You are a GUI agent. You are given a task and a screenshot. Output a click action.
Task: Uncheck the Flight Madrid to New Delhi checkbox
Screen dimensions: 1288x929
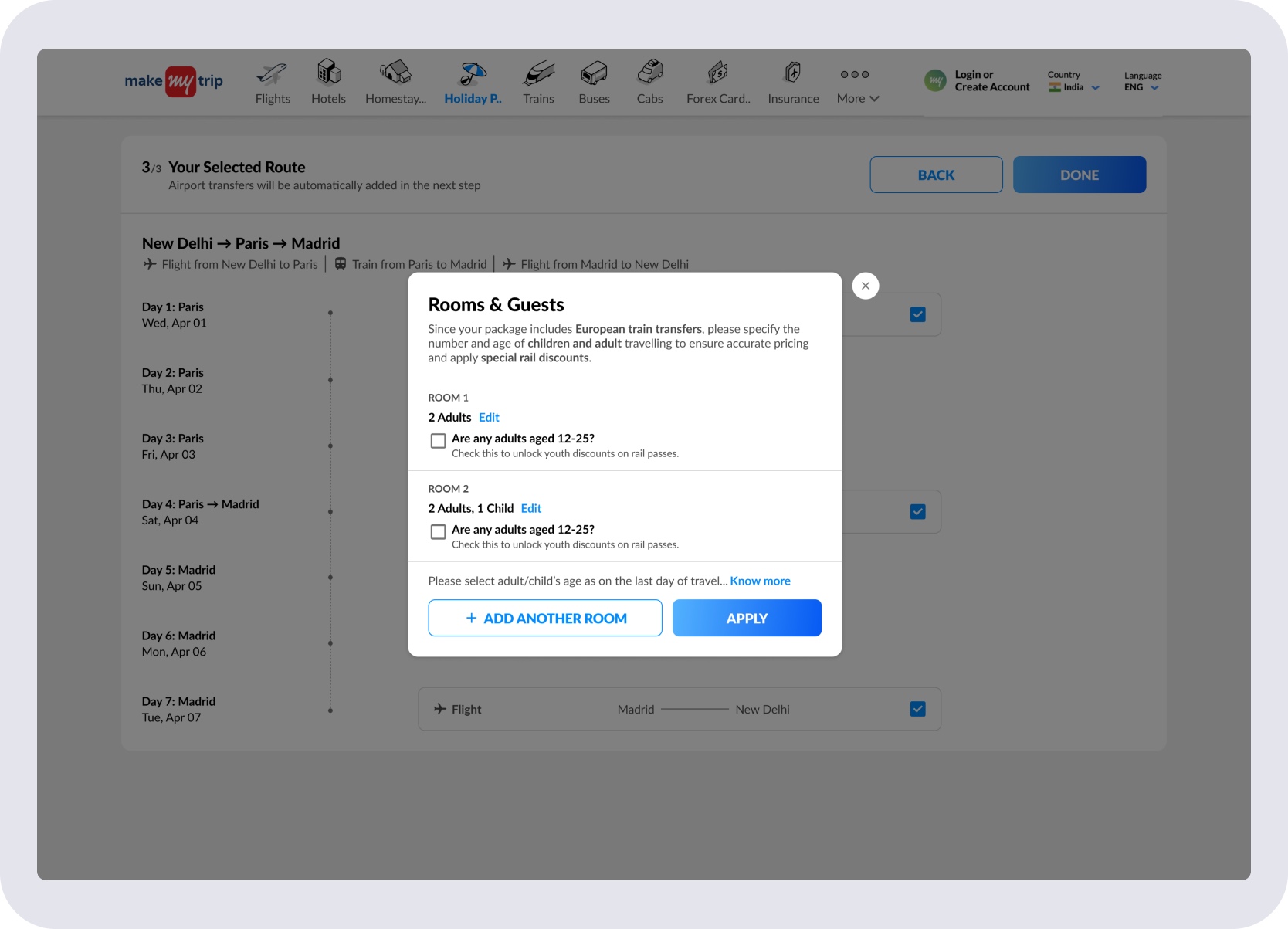pos(917,709)
